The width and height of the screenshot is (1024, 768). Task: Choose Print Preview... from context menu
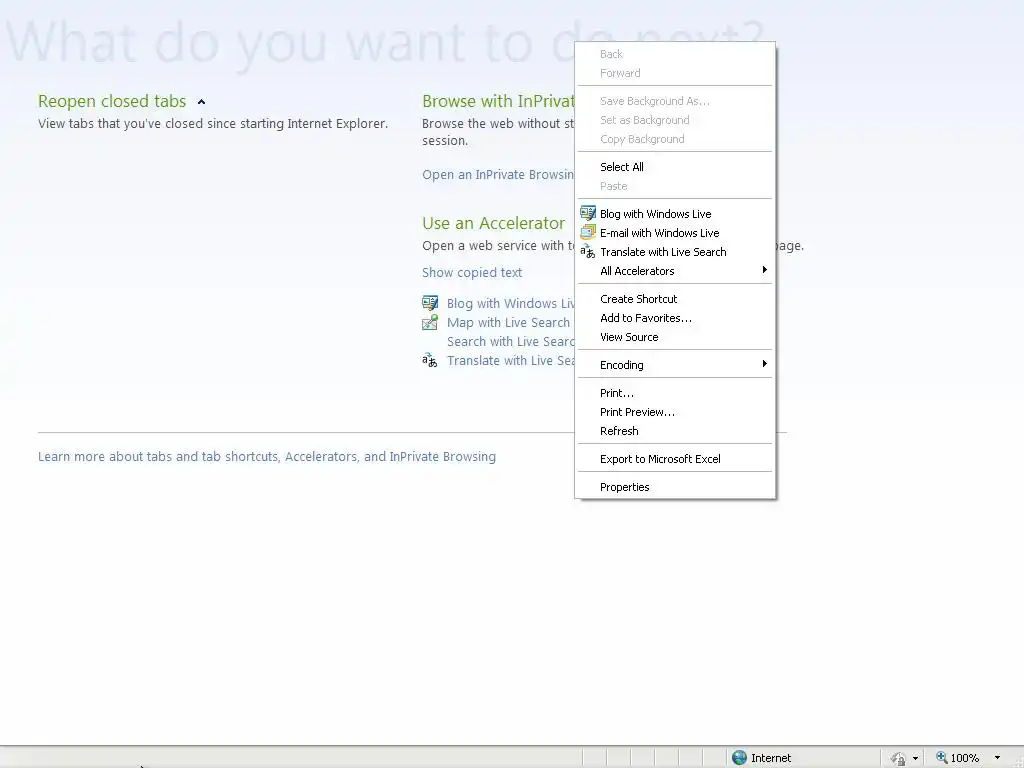675,412
